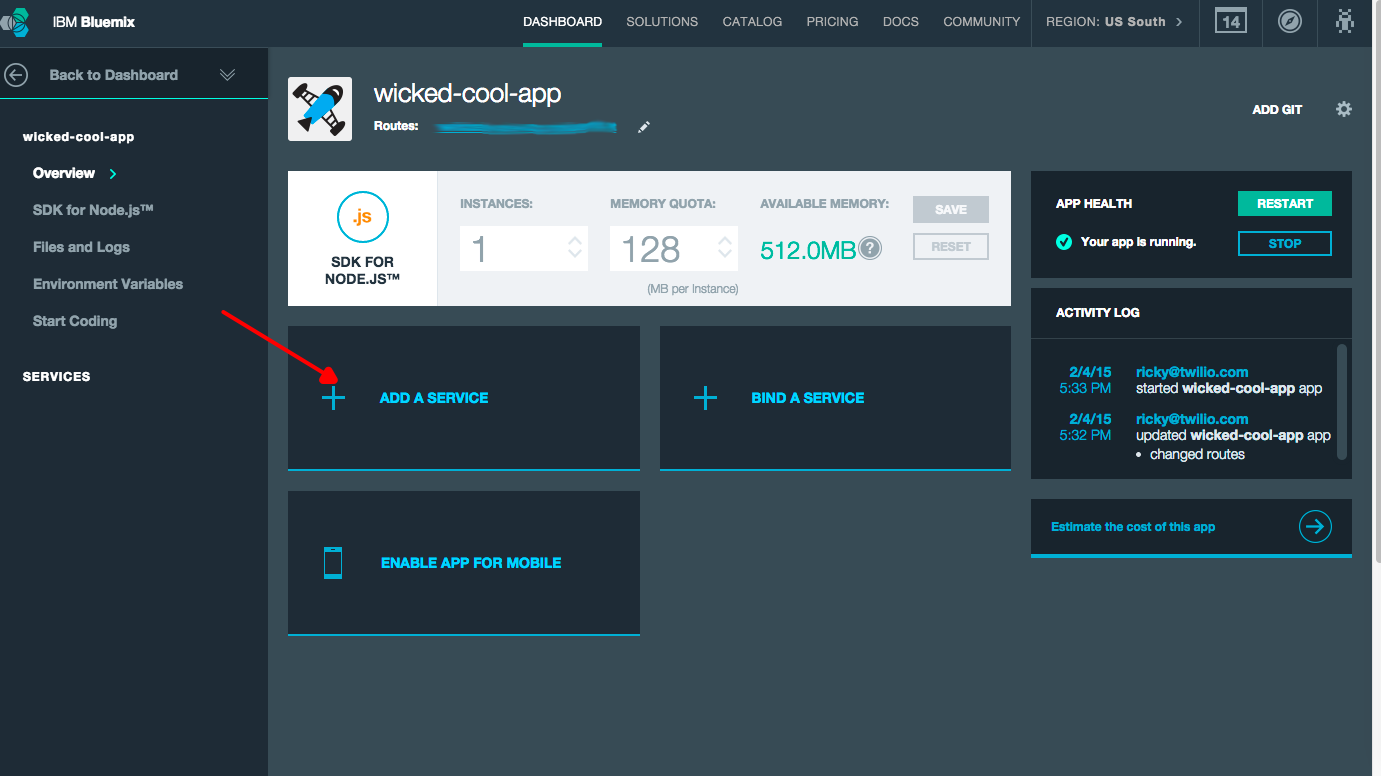Click the plus icon for Bind a Service

(705, 398)
